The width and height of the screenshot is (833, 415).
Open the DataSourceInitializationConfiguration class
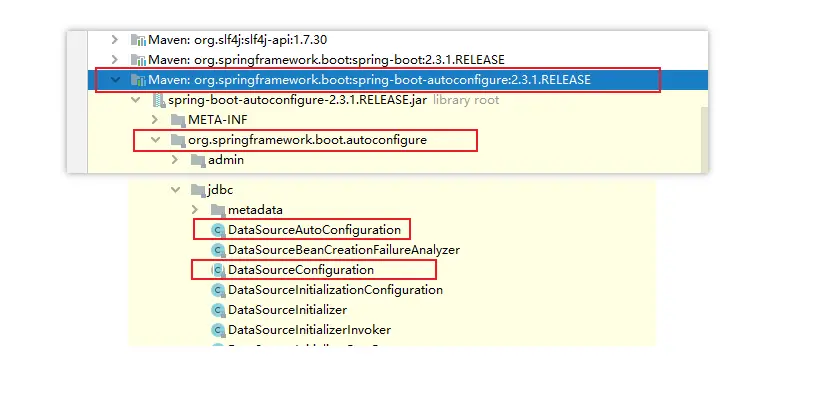click(x=335, y=290)
